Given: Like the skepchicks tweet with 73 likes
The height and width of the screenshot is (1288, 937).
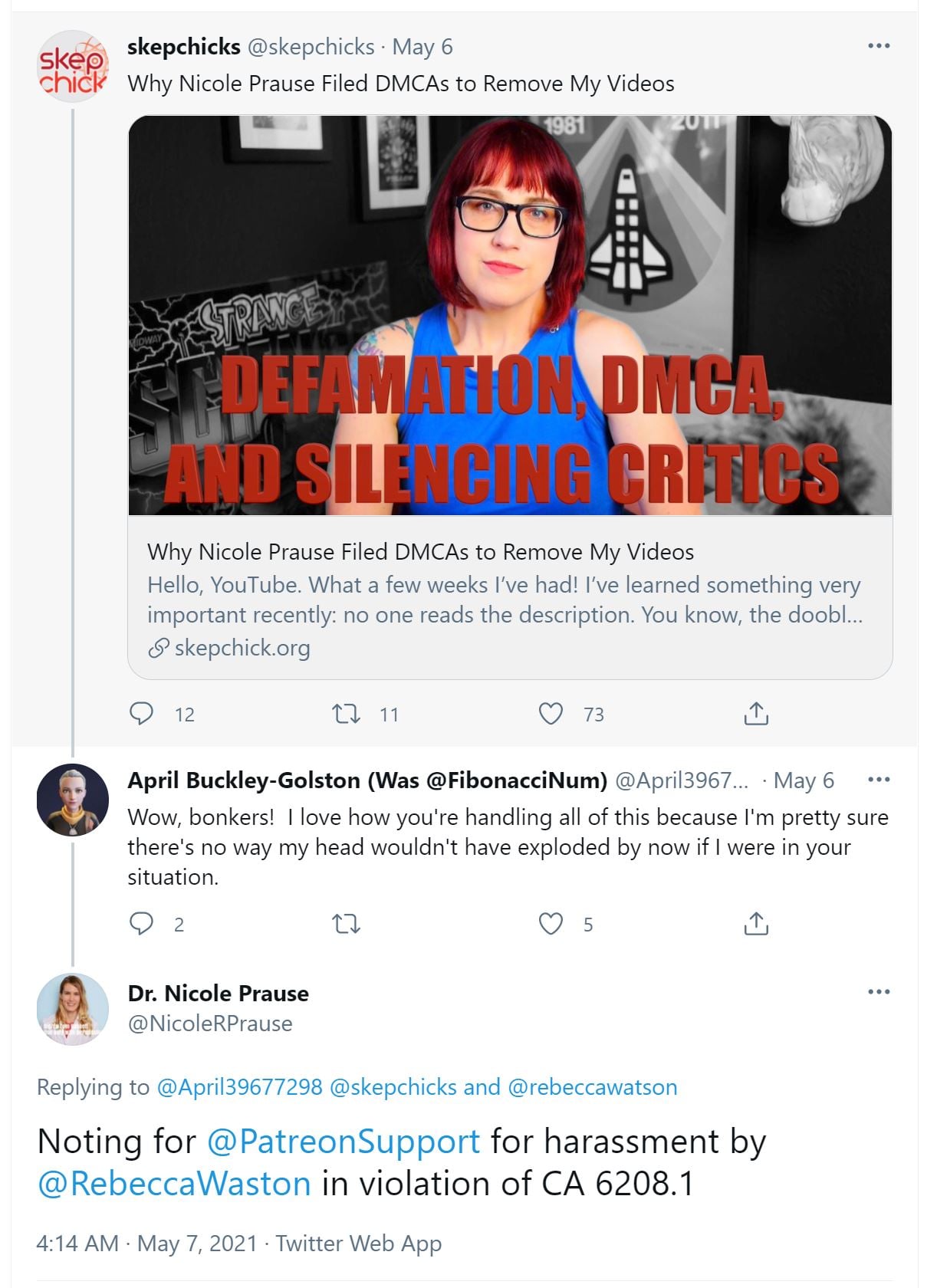Looking at the screenshot, I should tap(551, 714).
